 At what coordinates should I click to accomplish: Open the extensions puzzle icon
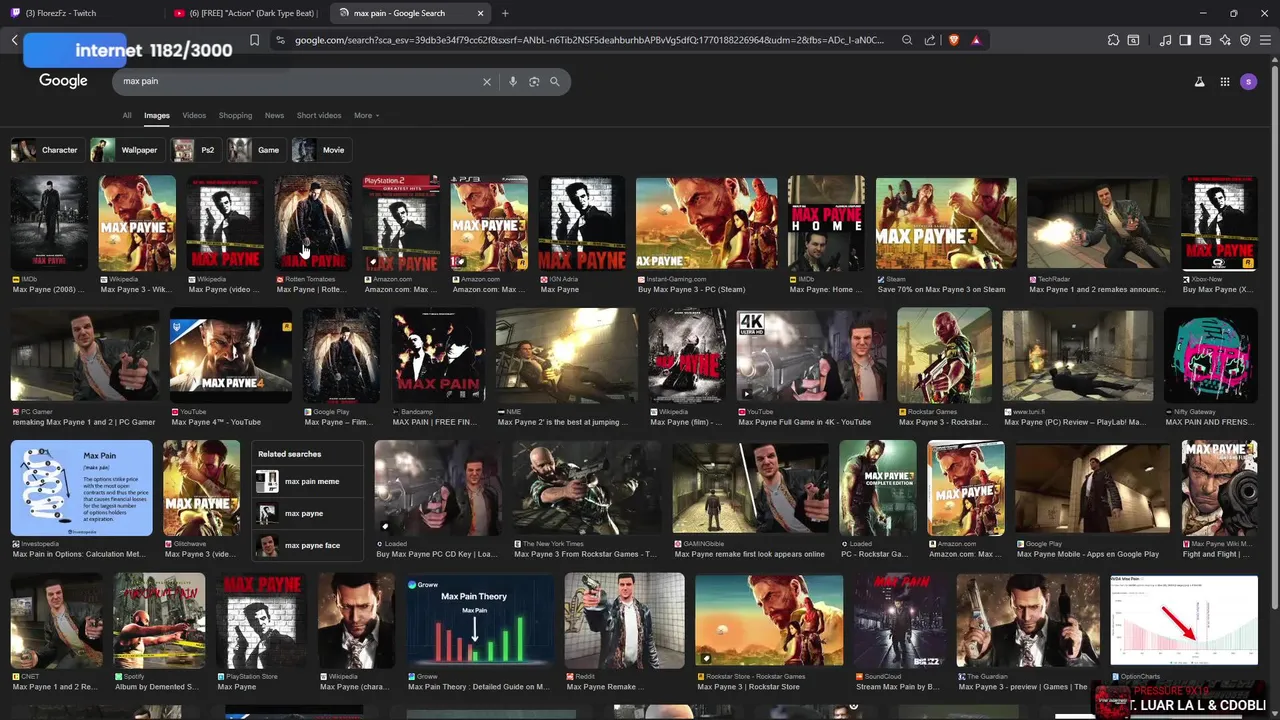[1113, 40]
